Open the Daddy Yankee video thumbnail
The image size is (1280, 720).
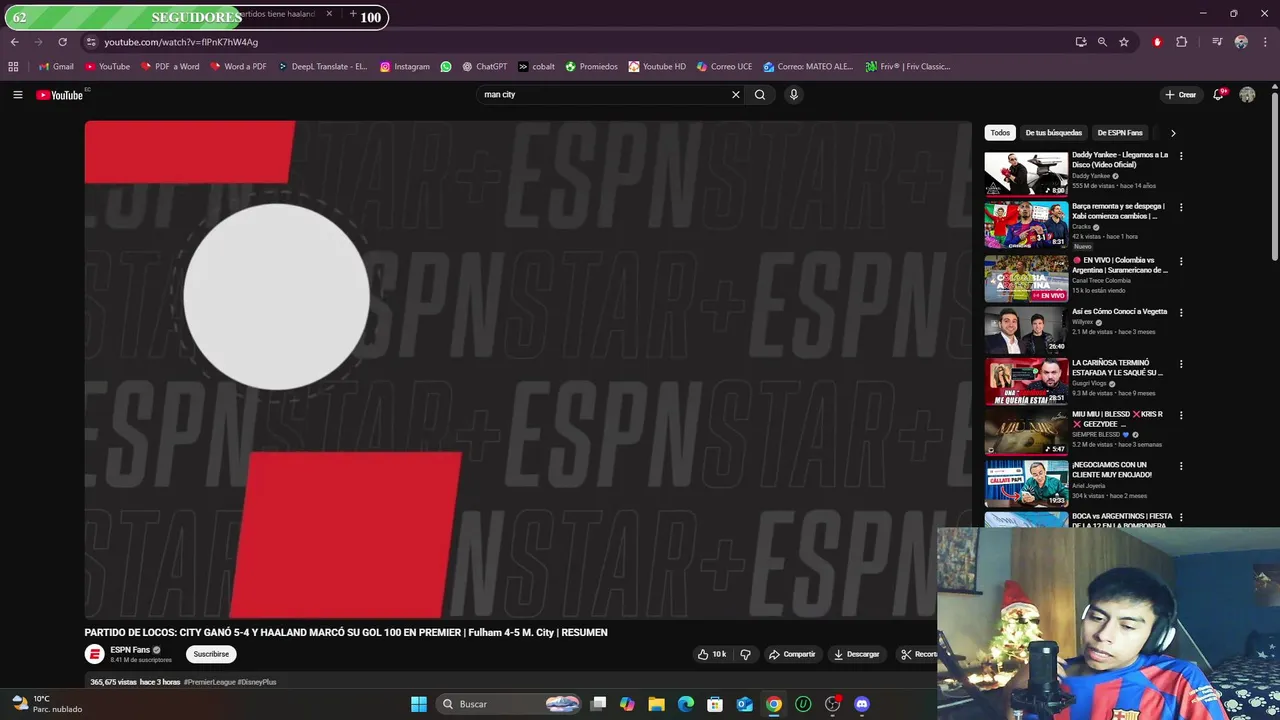coord(1026,173)
